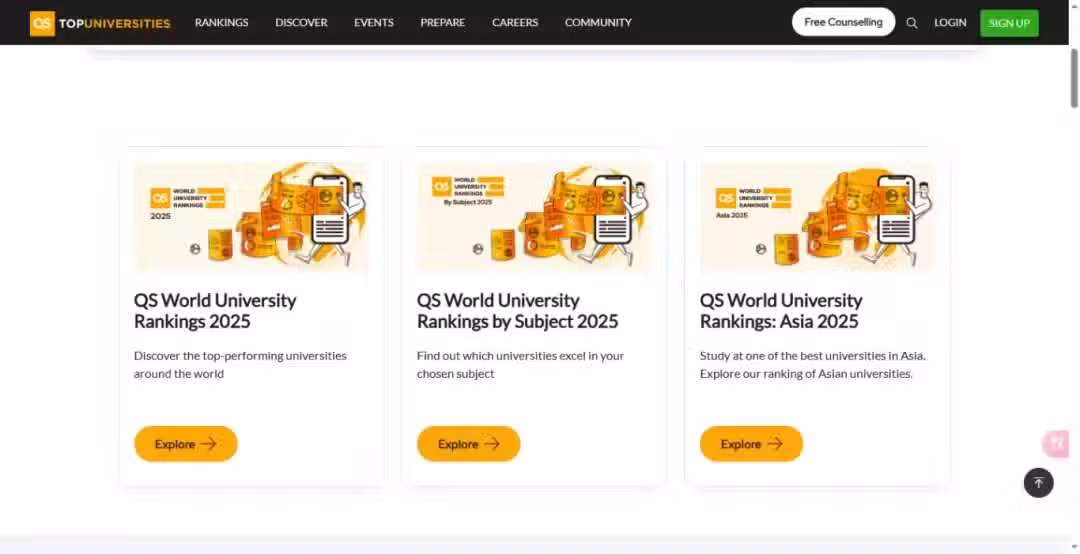
Task: Click the green SIGN UP button
Action: (x=1009, y=23)
